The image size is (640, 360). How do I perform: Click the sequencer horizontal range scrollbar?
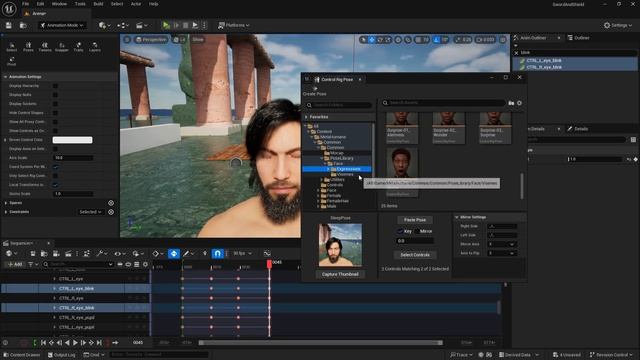[x=320, y=343]
